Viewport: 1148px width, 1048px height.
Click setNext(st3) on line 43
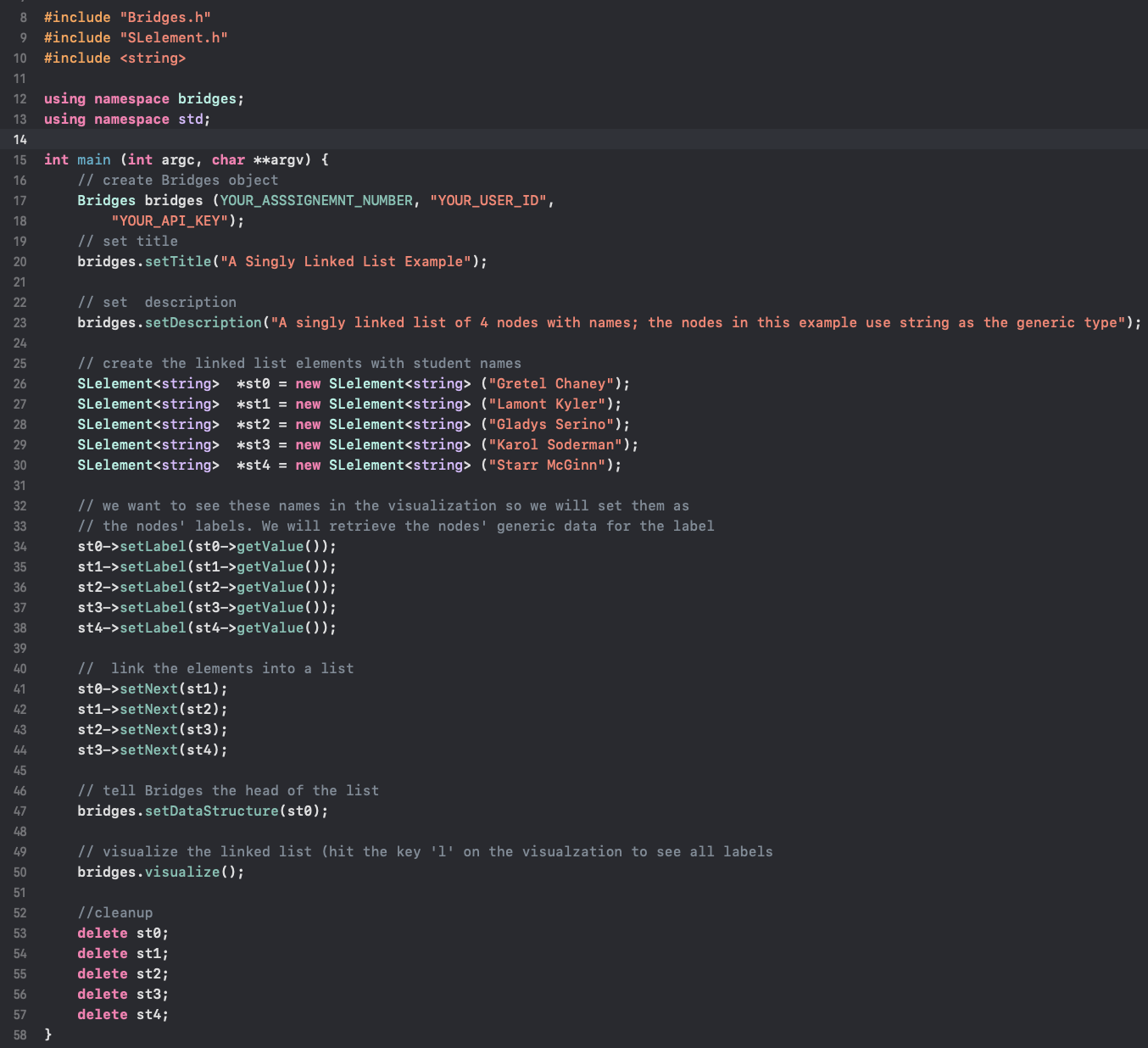click(x=170, y=730)
